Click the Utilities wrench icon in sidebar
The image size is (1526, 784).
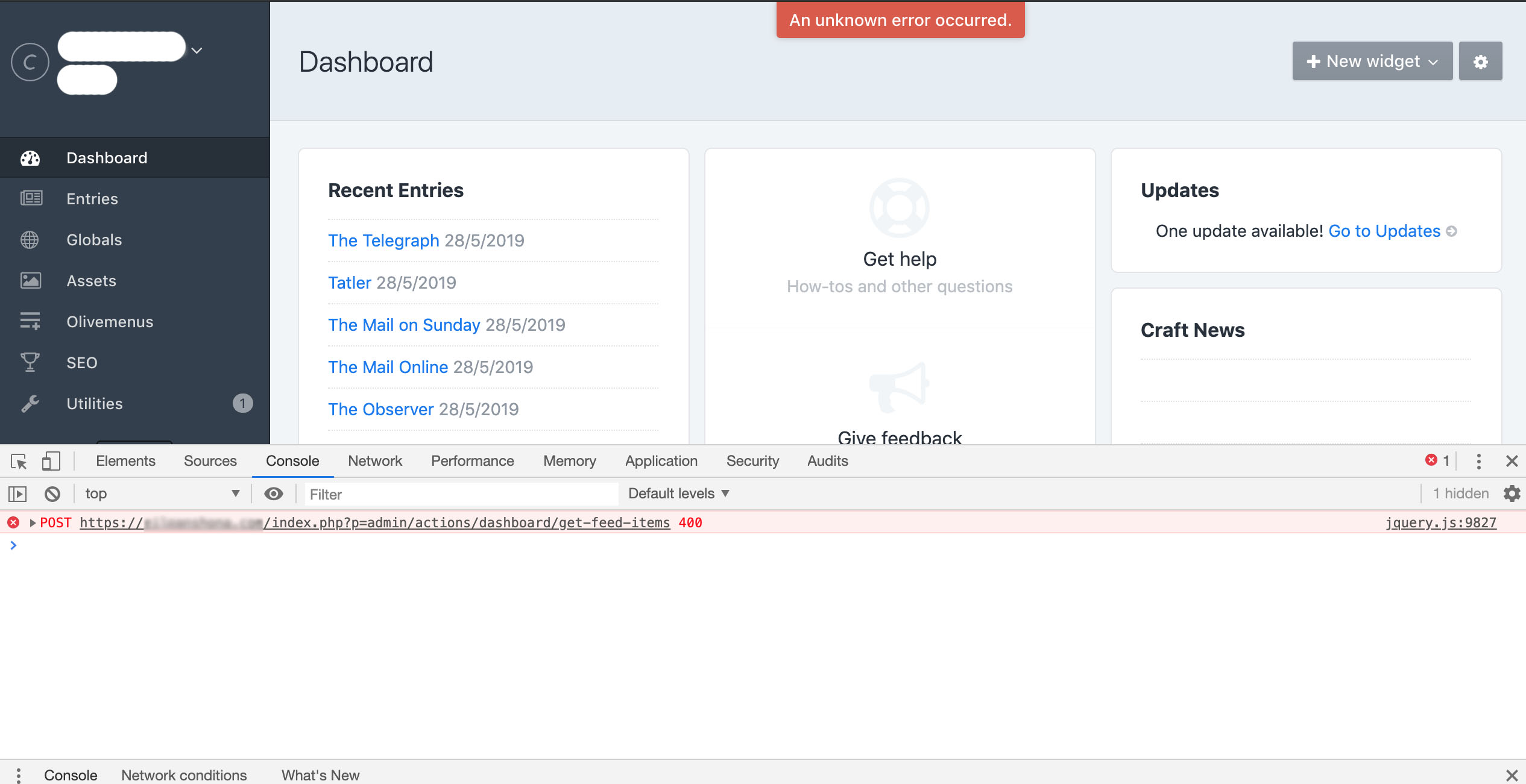pyautogui.click(x=30, y=403)
